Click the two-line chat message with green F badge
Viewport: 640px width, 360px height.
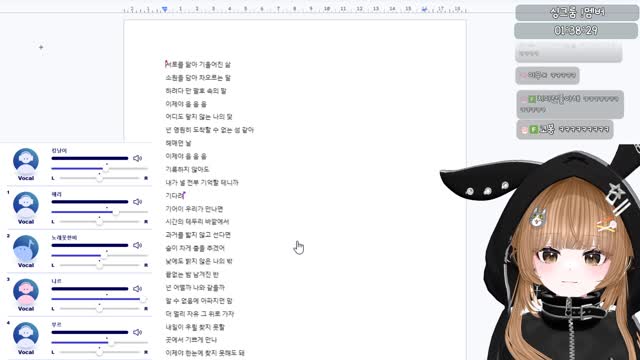point(569,104)
